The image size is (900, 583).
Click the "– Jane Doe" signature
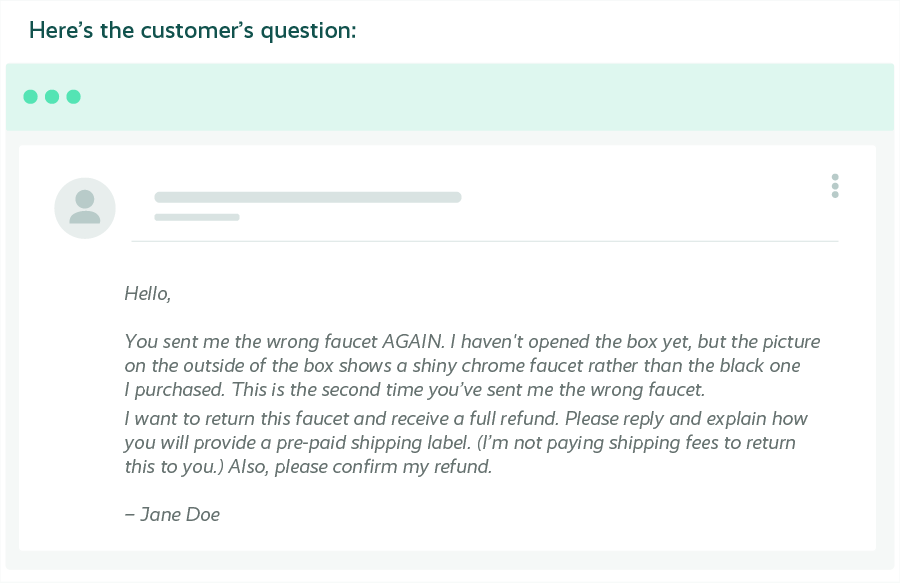(172, 514)
